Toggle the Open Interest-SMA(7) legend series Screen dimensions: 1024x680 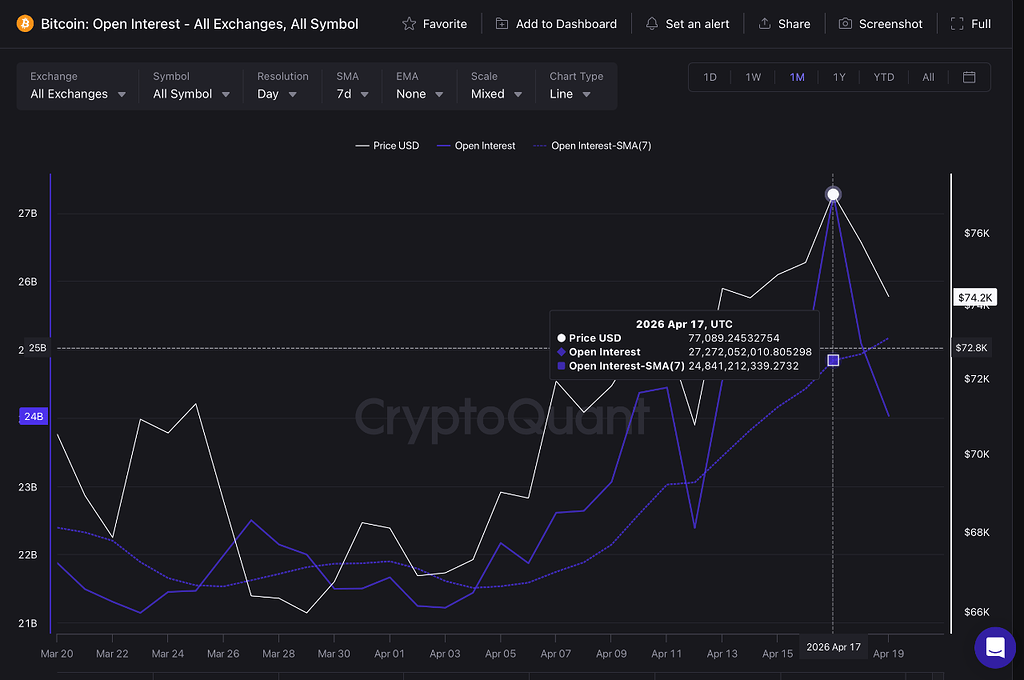click(592, 146)
